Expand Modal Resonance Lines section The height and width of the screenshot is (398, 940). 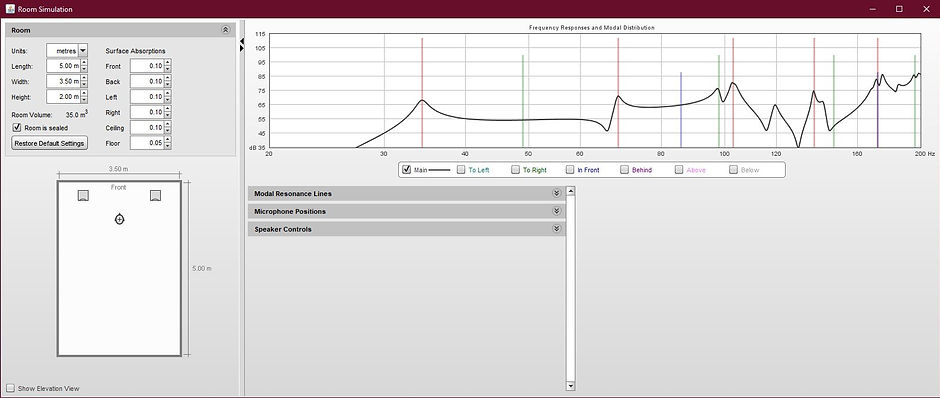556,194
